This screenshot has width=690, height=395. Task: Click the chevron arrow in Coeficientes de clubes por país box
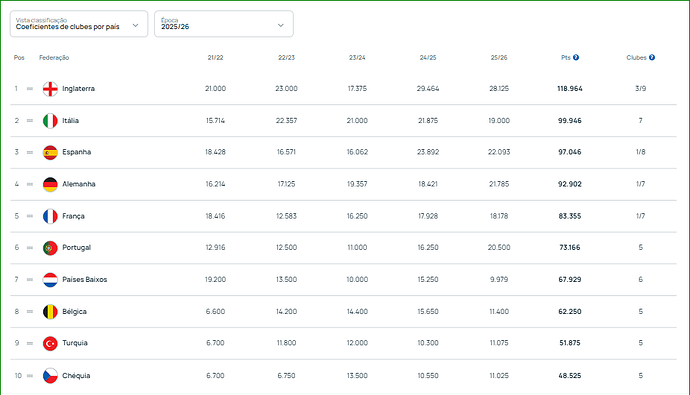pos(136,26)
